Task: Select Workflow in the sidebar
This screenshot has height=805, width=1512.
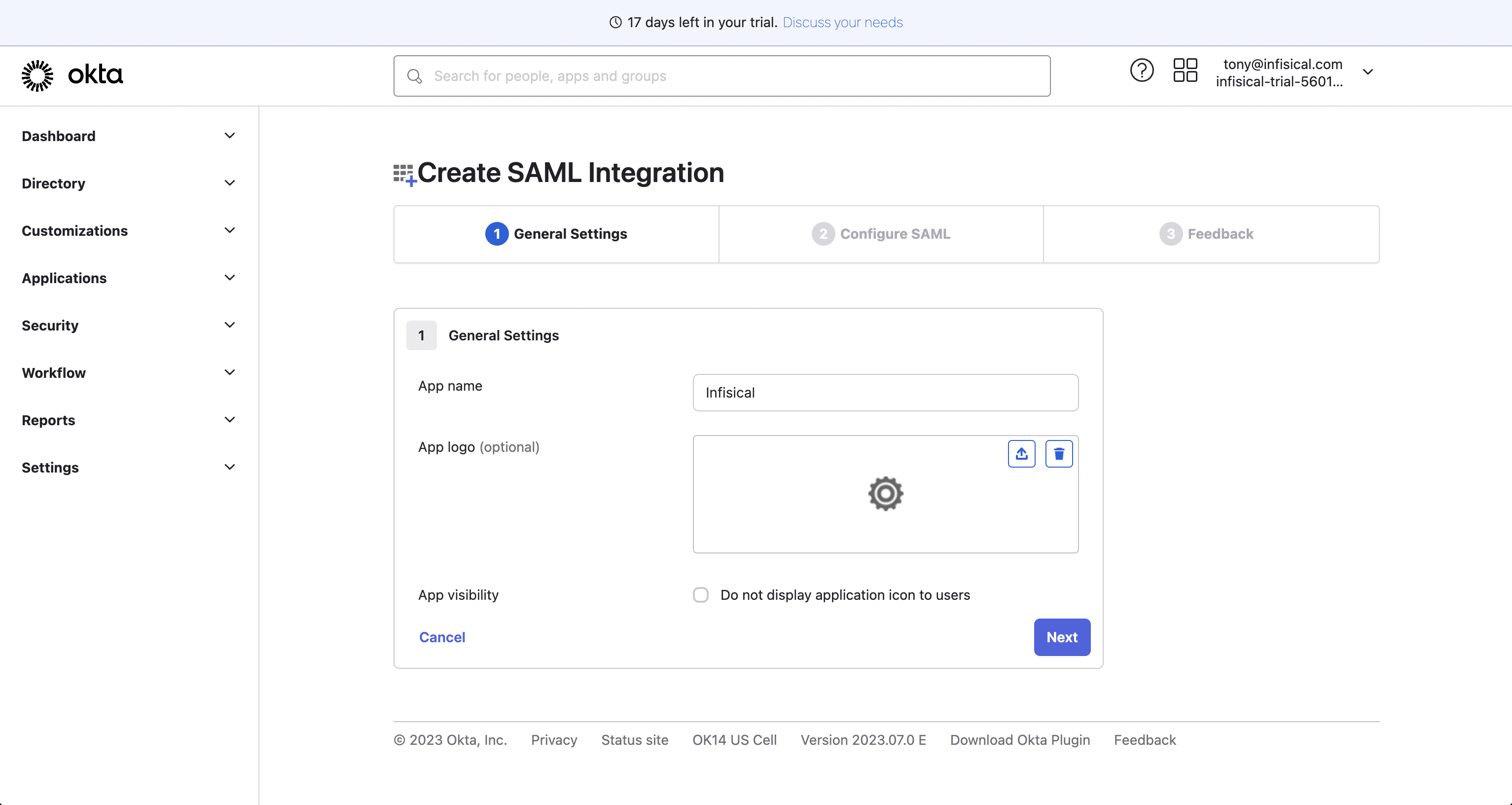Action: [x=53, y=373]
